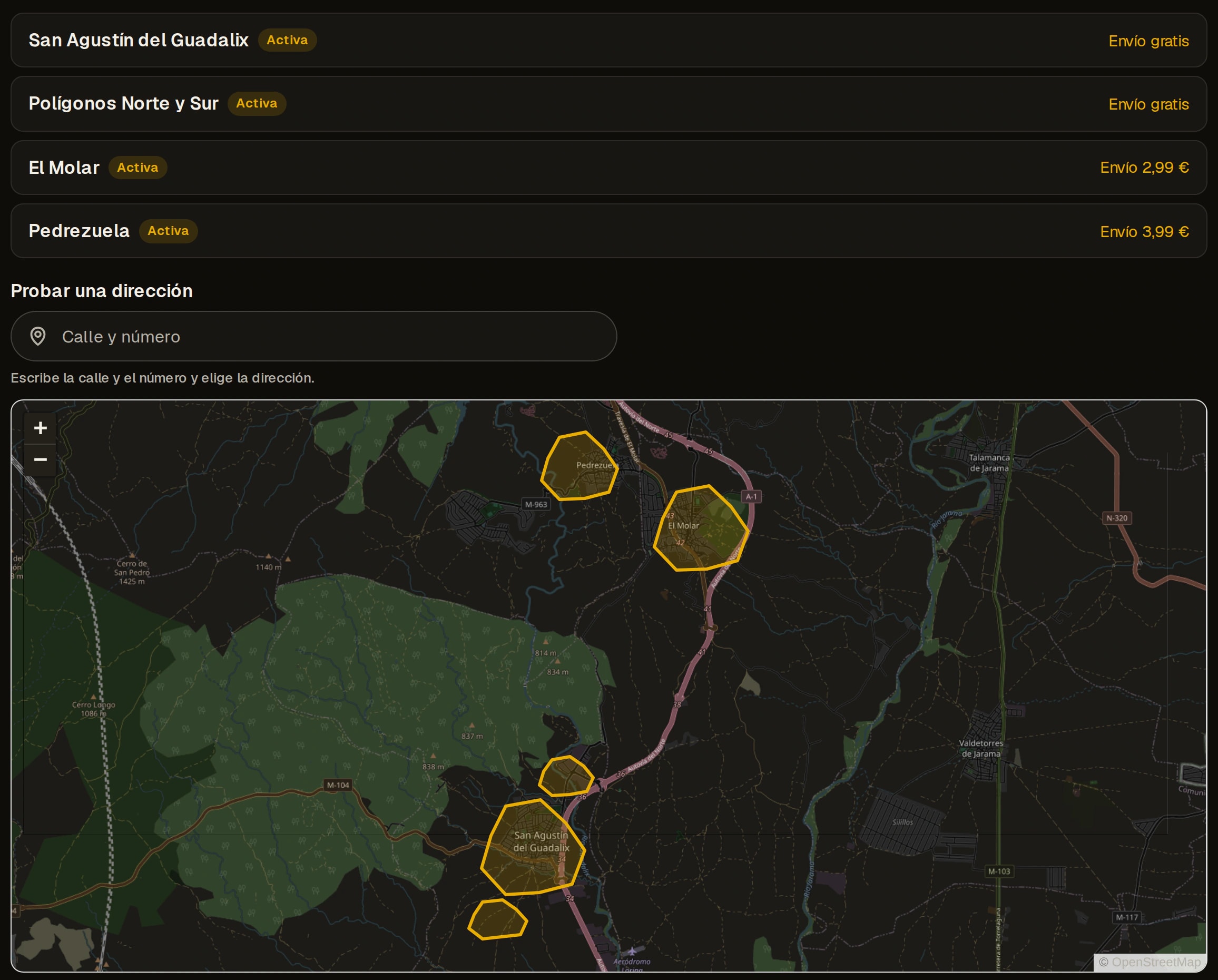Click the location pin icon in address field

38,336
